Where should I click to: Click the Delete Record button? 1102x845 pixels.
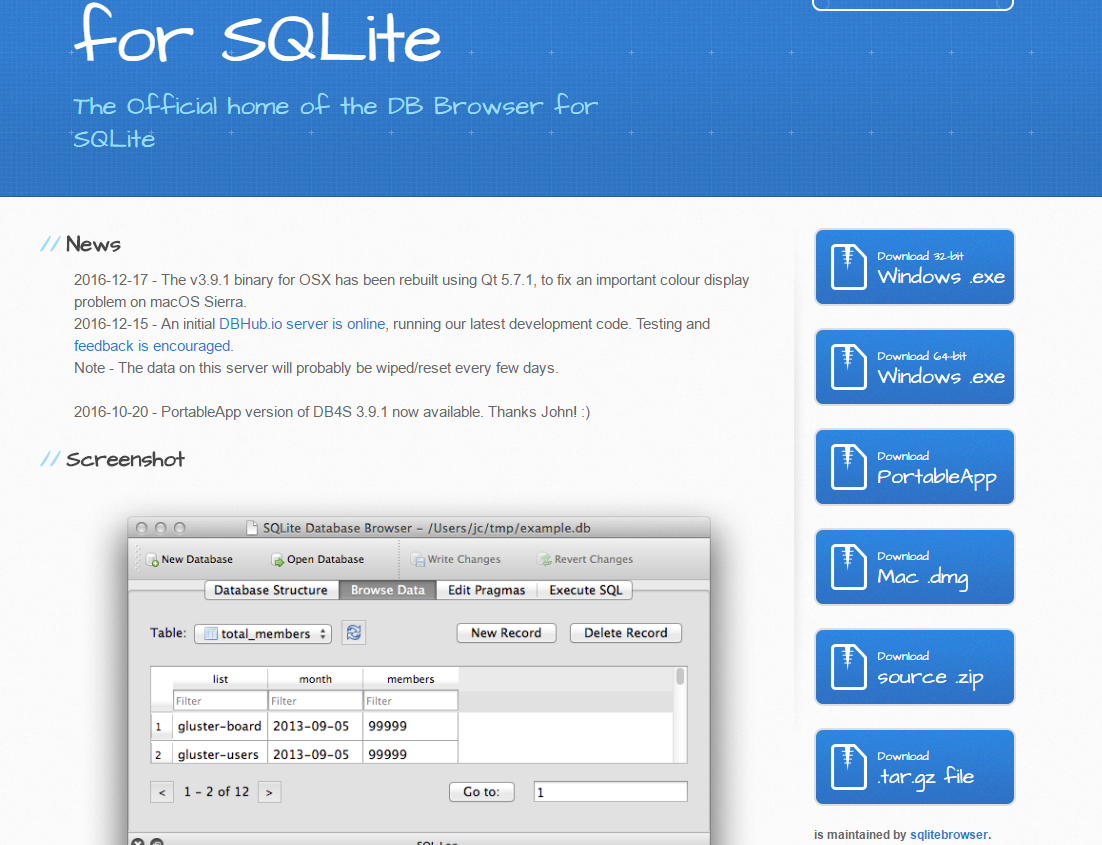pyautogui.click(x=625, y=633)
